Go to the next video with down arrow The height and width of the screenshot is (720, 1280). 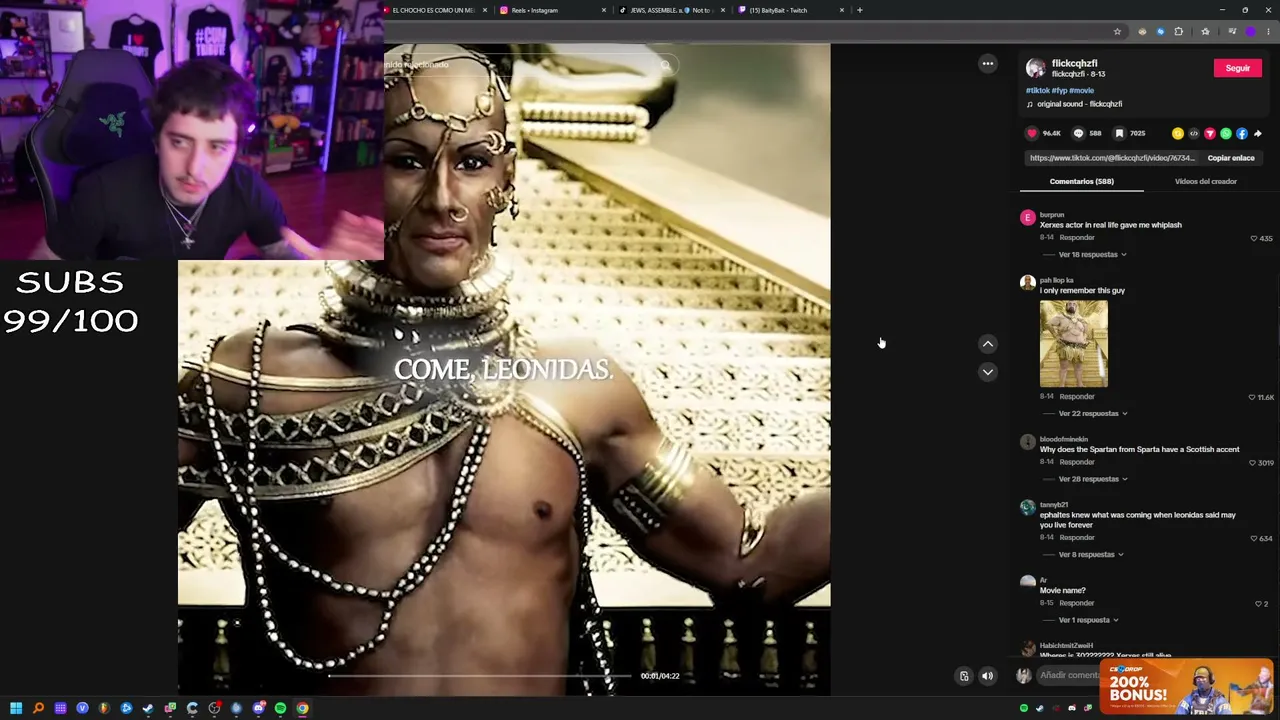(x=988, y=372)
